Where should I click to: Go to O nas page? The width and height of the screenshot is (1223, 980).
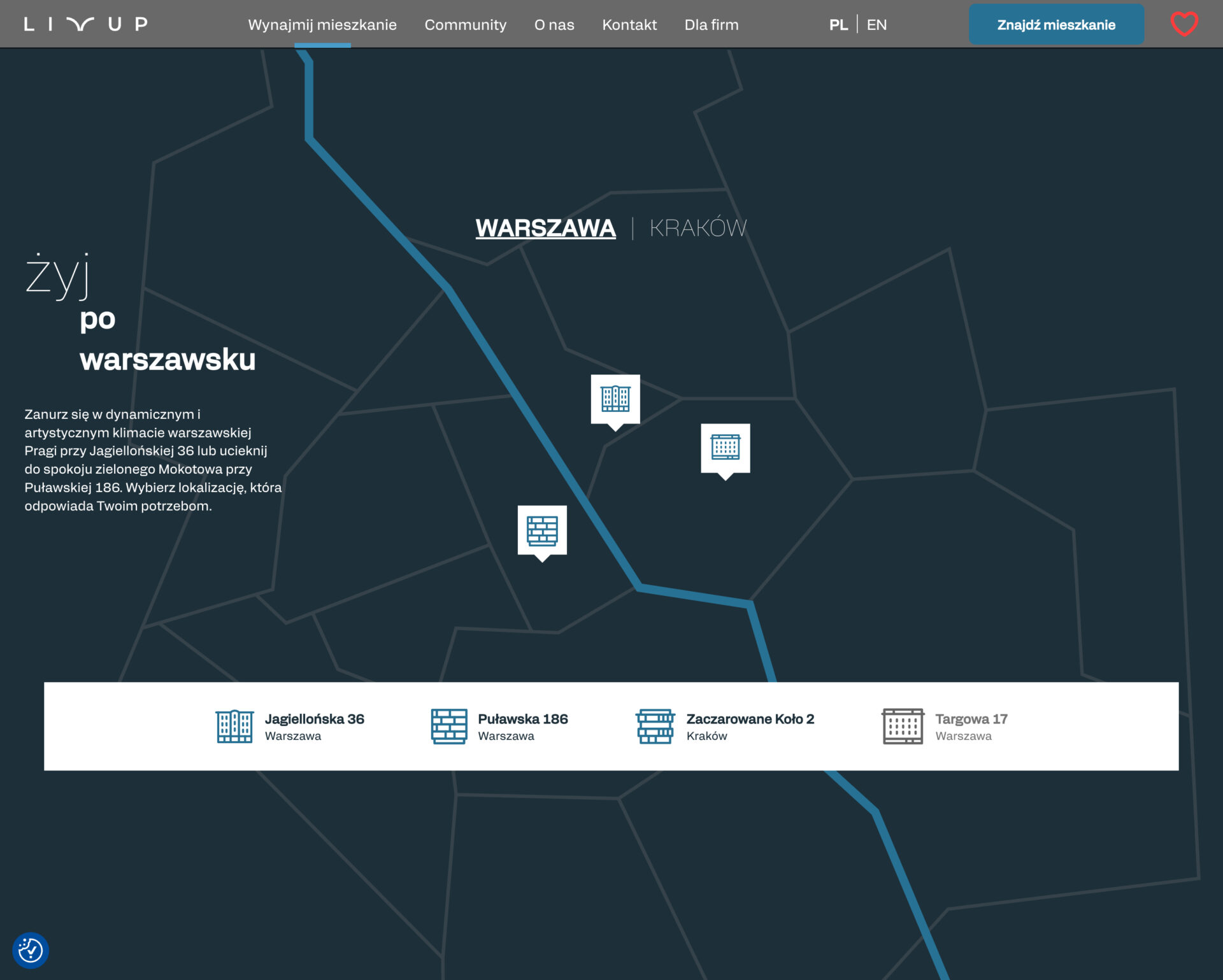pyautogui.click(x=554, y=25)
